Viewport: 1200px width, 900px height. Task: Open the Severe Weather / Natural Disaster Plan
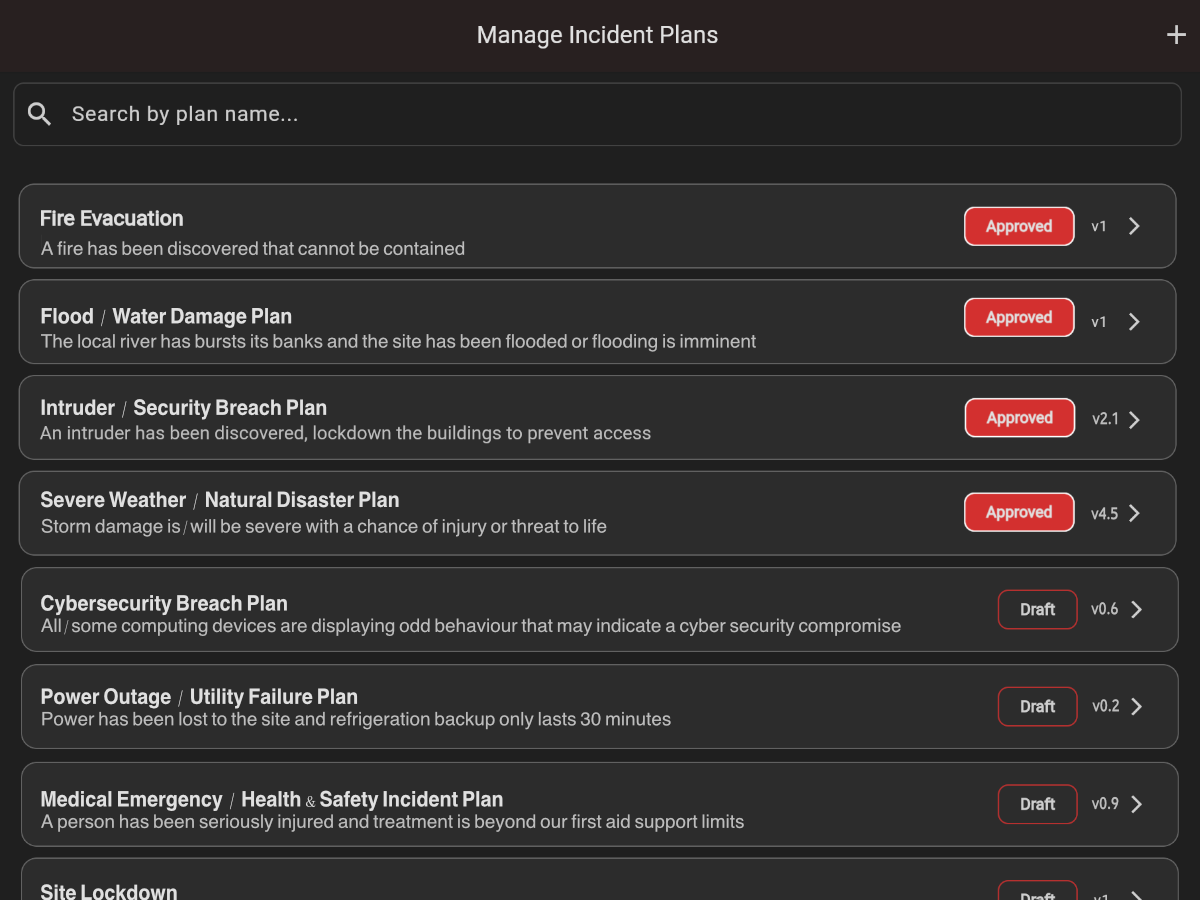pos(500,513)
